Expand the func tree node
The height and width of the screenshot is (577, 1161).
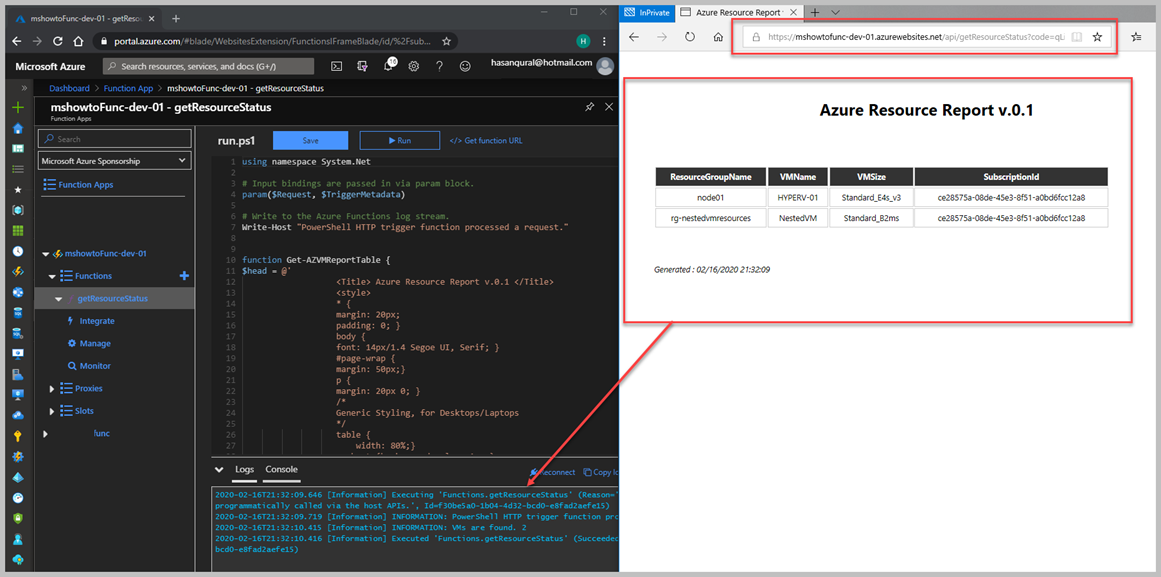[x=45, y=433]
